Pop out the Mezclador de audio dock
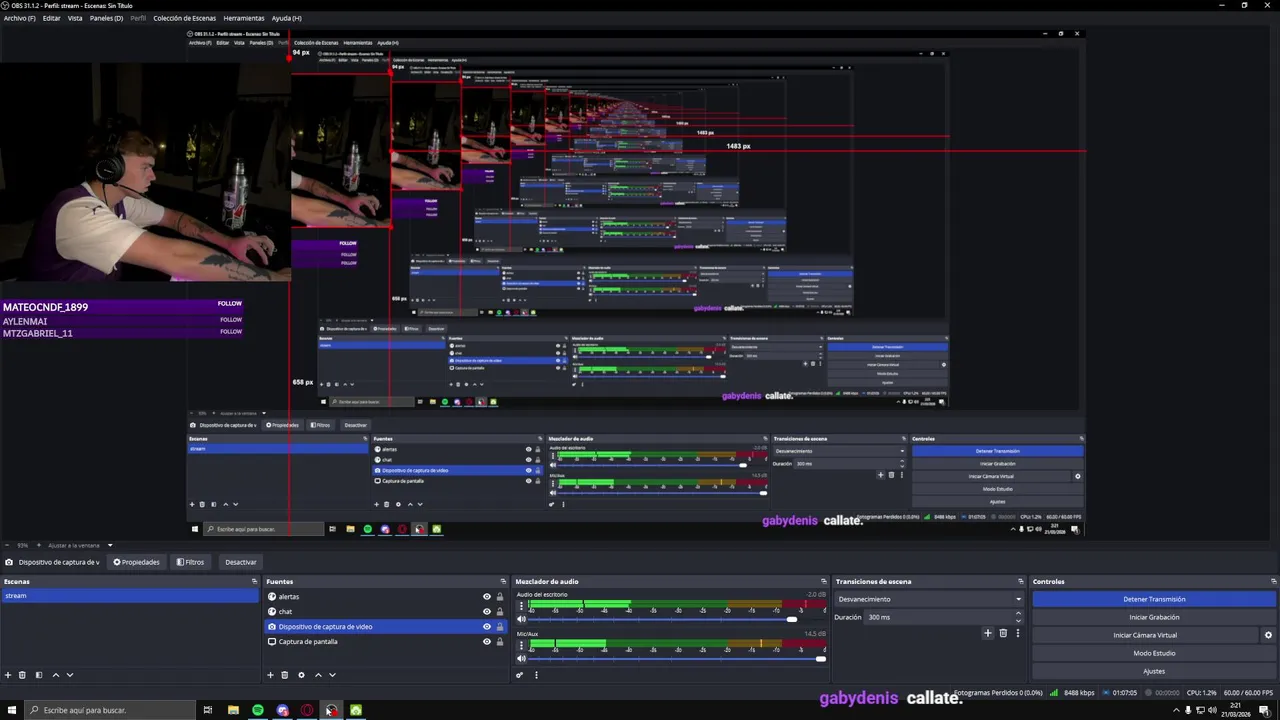1280x720 pixels. click(x=823, y=581)
